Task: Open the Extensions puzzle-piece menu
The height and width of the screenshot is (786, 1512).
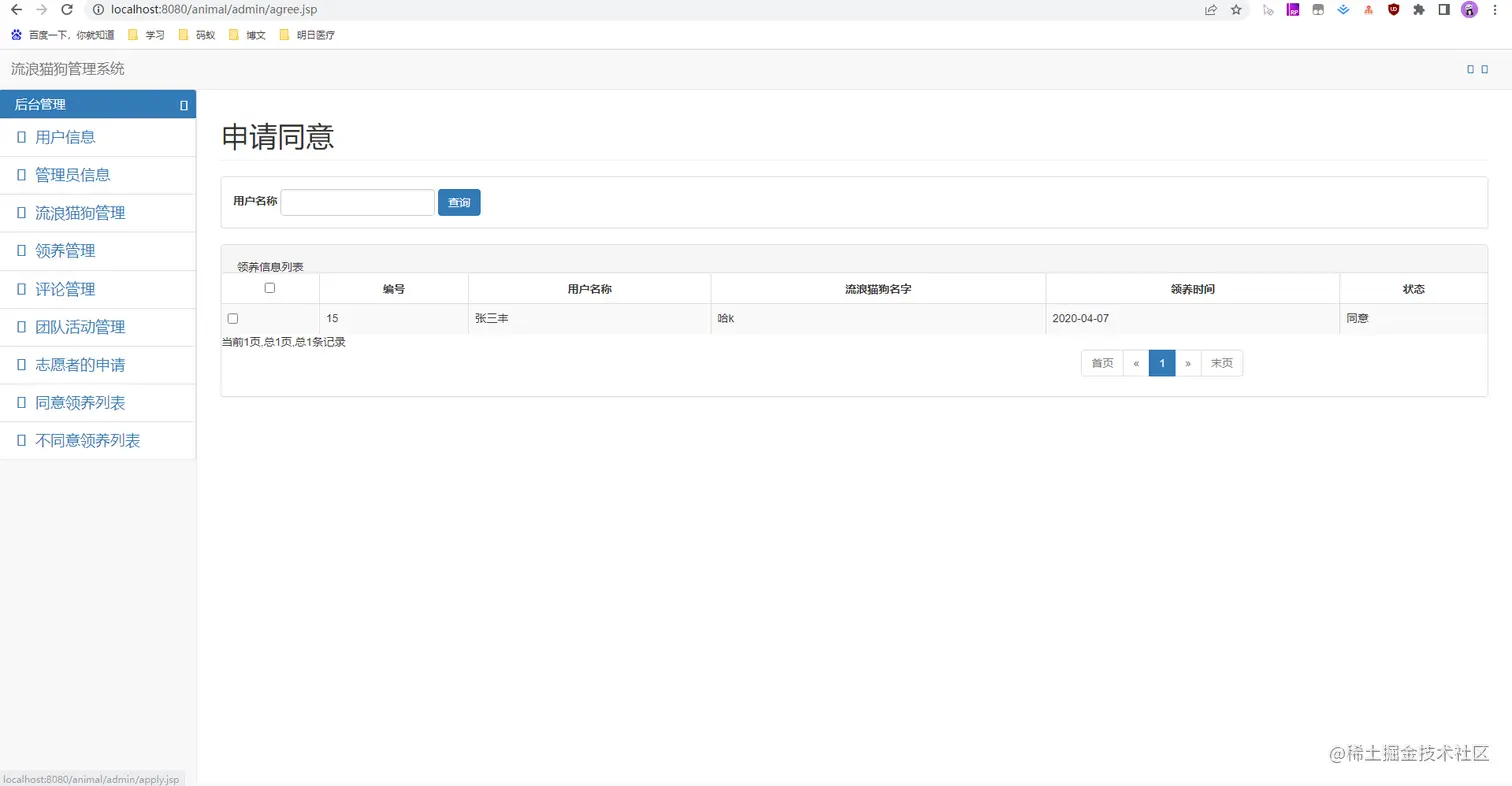Action: click(x=1418, y=10)
